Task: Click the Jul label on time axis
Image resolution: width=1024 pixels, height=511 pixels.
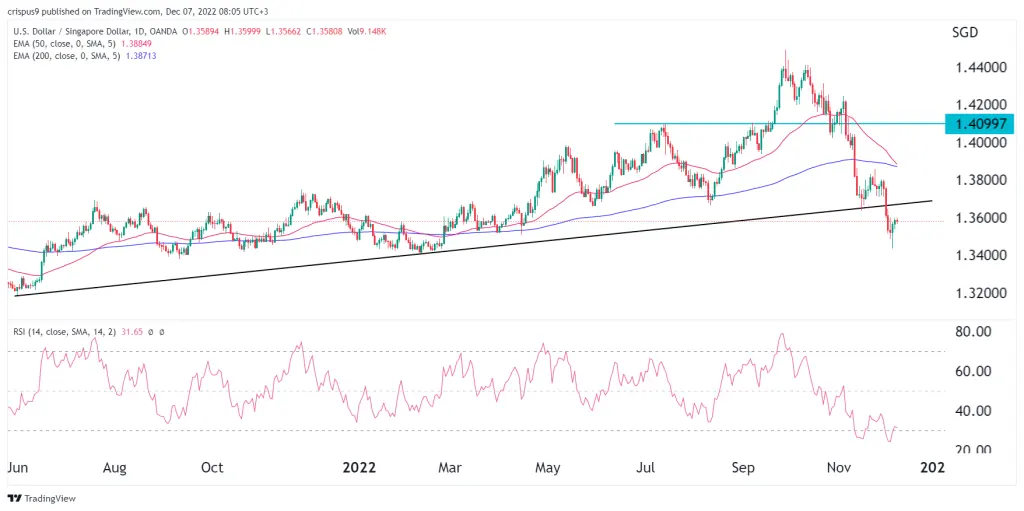Action: tap(647, 468)
